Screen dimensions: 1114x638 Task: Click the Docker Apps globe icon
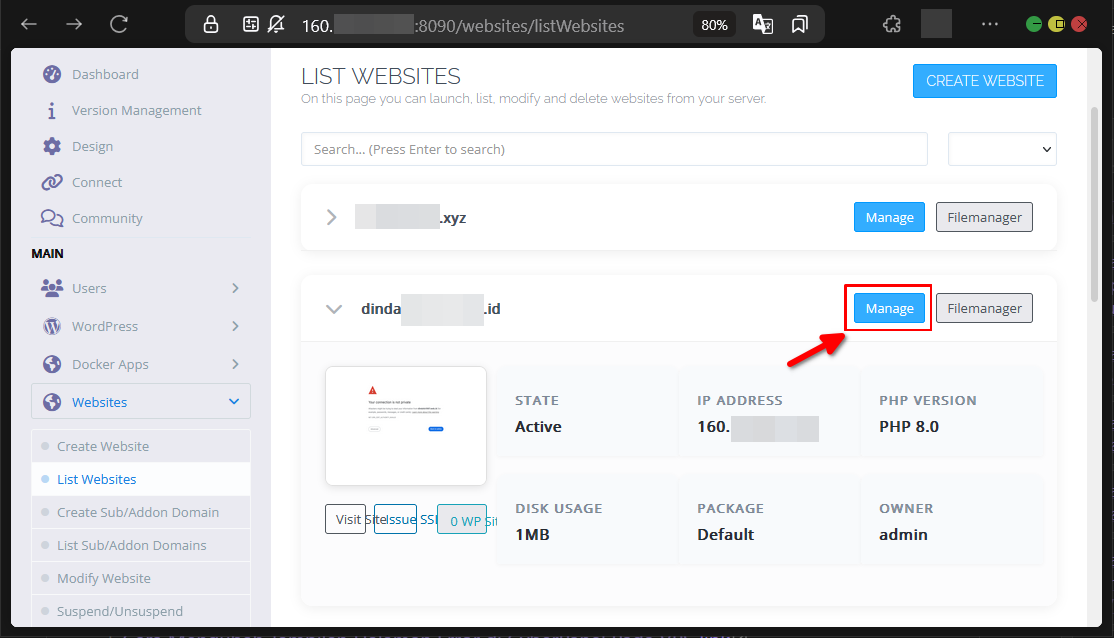(52, 364)
